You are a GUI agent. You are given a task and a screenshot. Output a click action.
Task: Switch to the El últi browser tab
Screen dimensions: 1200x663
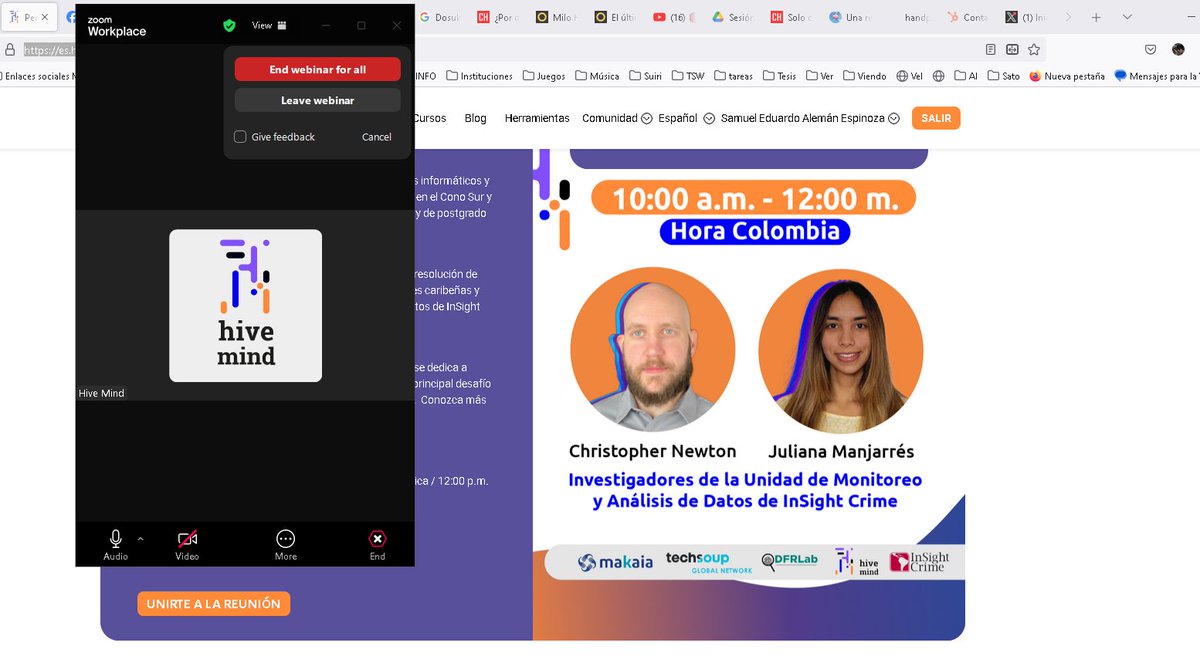click(615, 17)
